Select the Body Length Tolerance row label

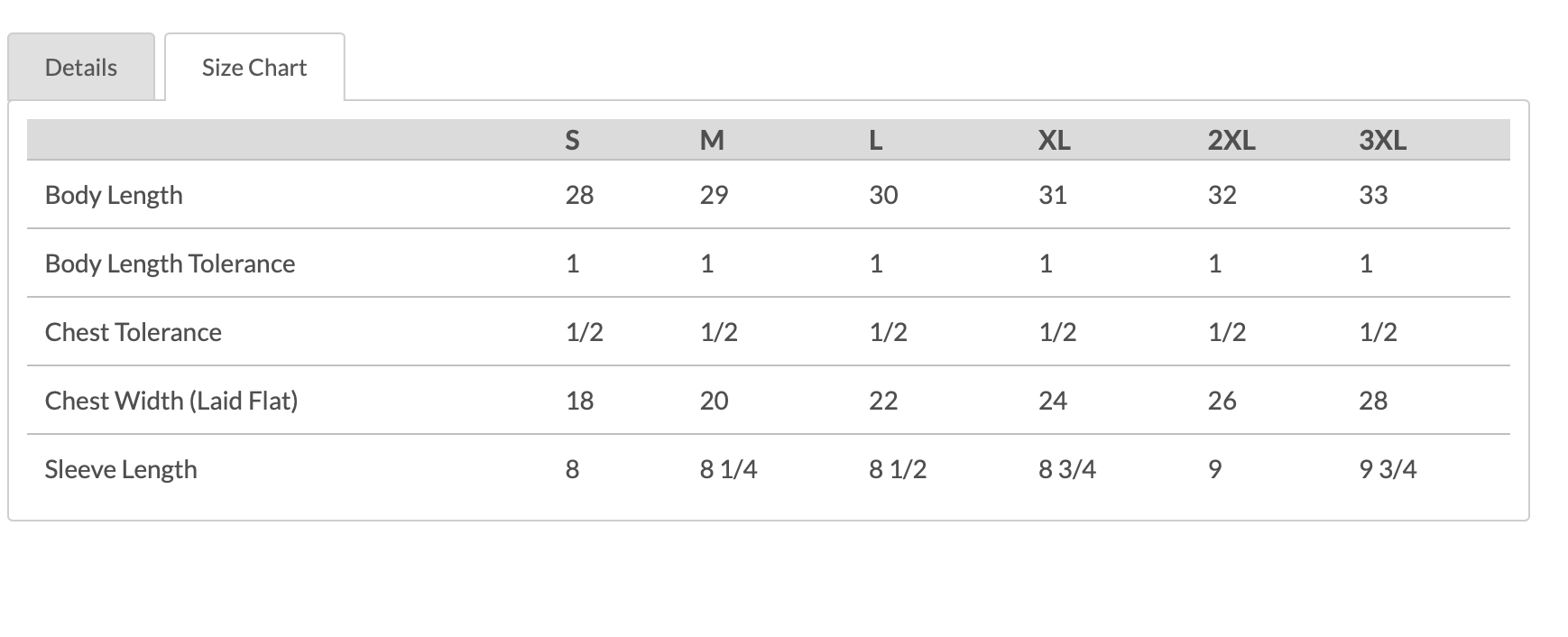(x=170, y=263)
